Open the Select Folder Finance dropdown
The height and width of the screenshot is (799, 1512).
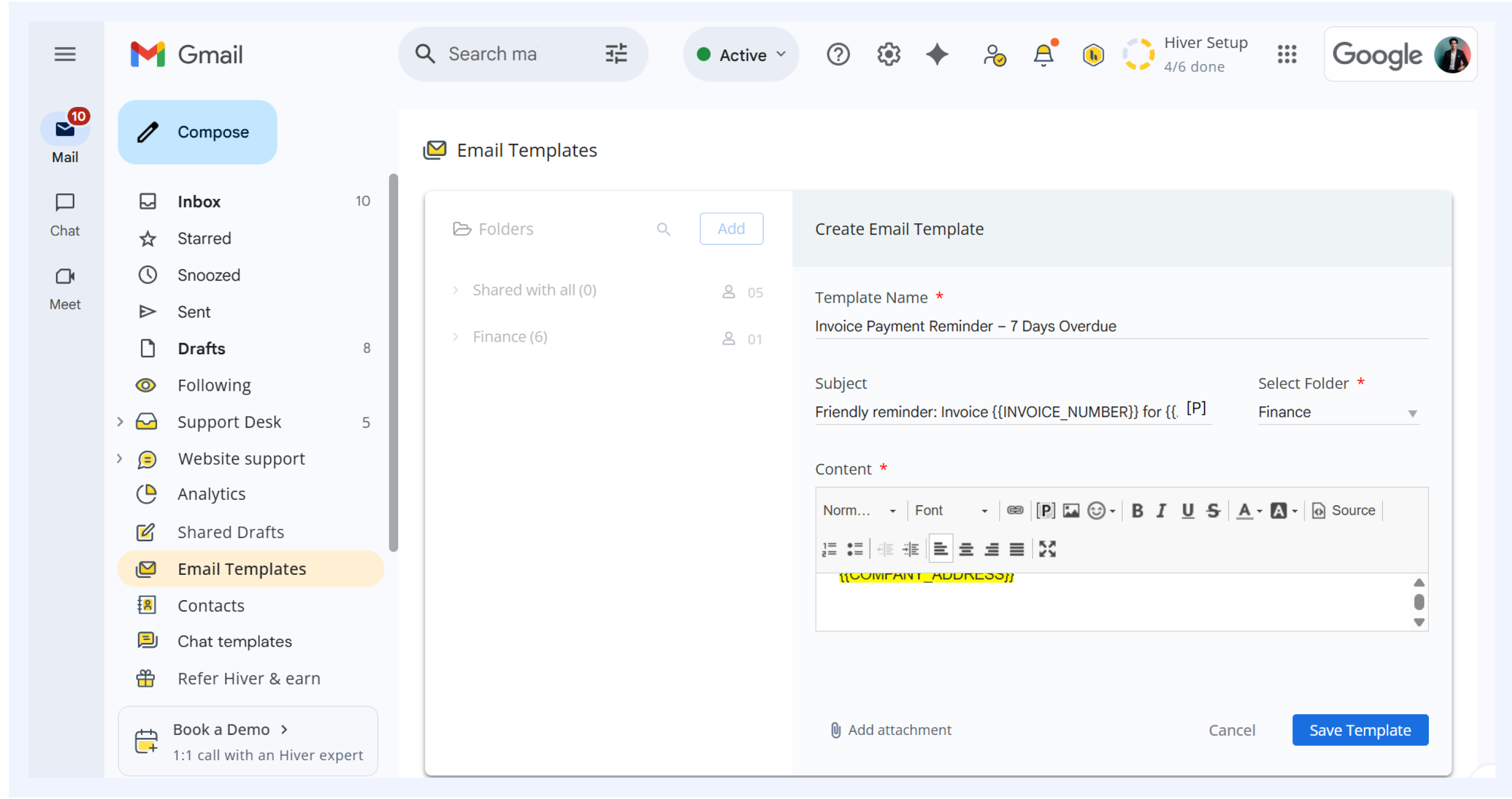(x=1337, y=413)
